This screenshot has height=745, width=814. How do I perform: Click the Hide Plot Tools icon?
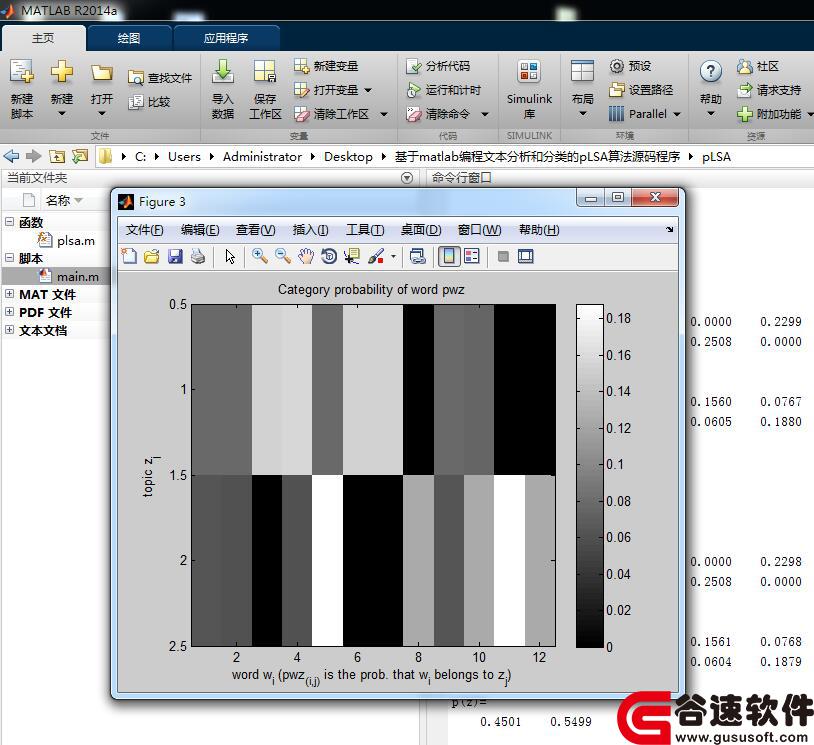[x=503, y=256]
